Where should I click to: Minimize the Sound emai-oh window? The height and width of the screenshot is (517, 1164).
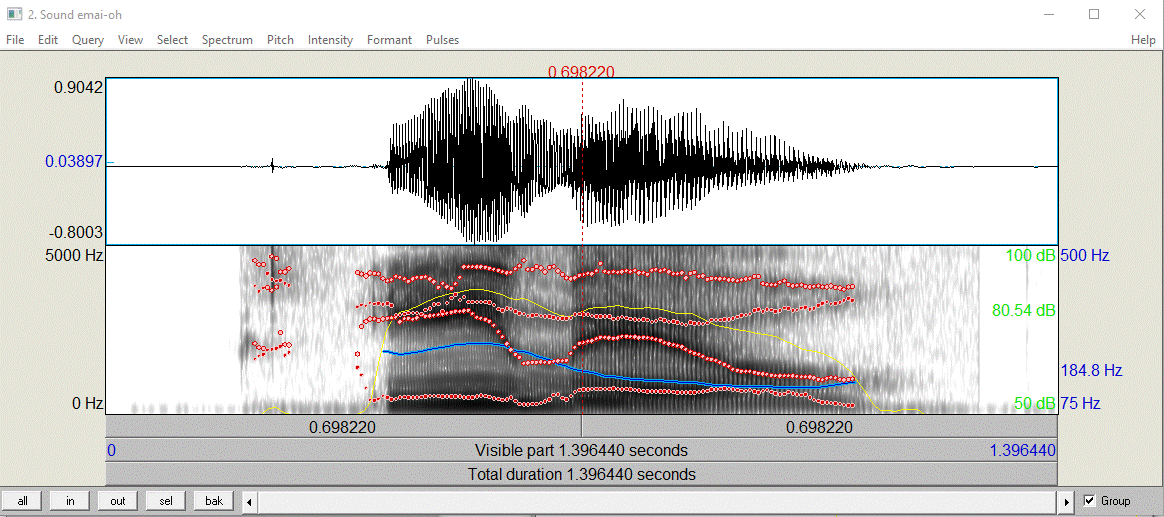(1048, 14)
